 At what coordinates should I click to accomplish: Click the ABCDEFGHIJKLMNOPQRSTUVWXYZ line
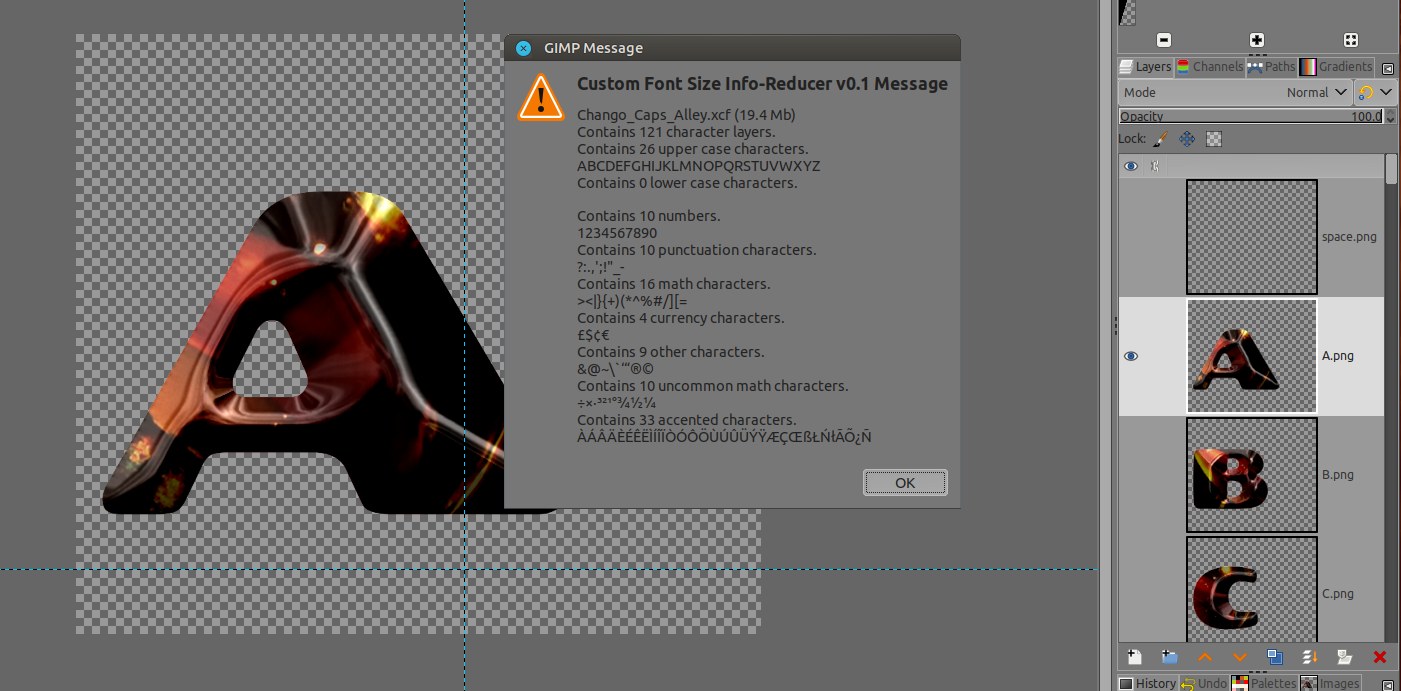pos(699,166)
